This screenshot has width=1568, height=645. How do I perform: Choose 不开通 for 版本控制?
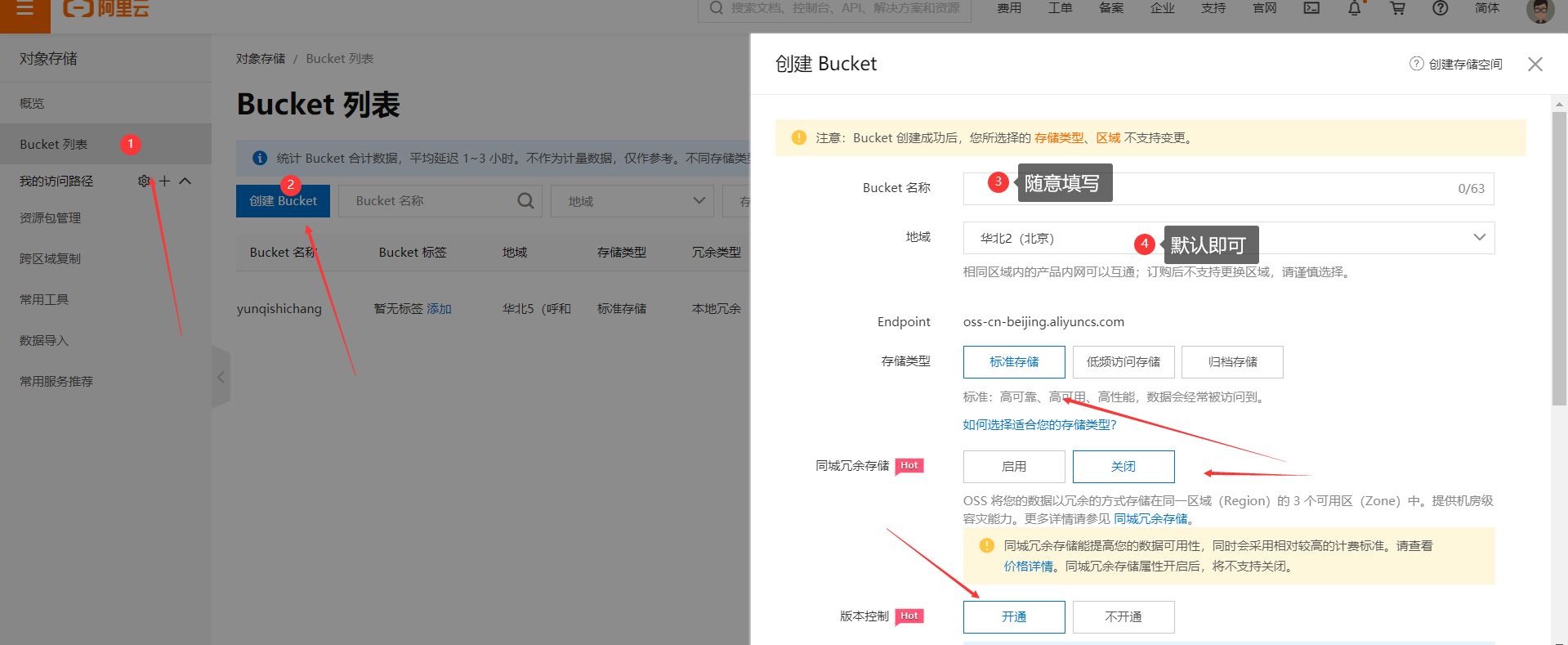(1123, 617)
